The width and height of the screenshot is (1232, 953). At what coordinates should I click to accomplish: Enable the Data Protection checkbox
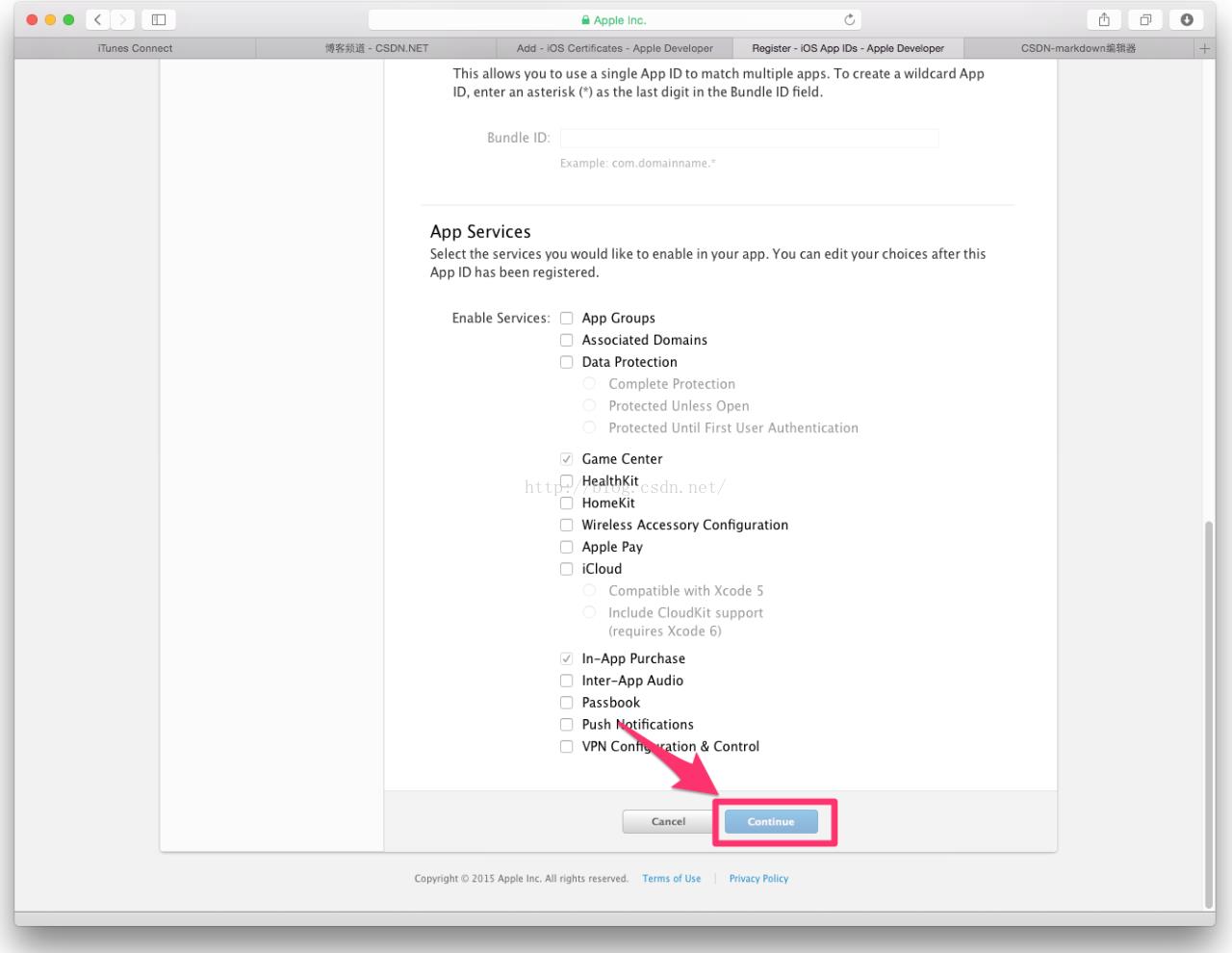[567, 362]
